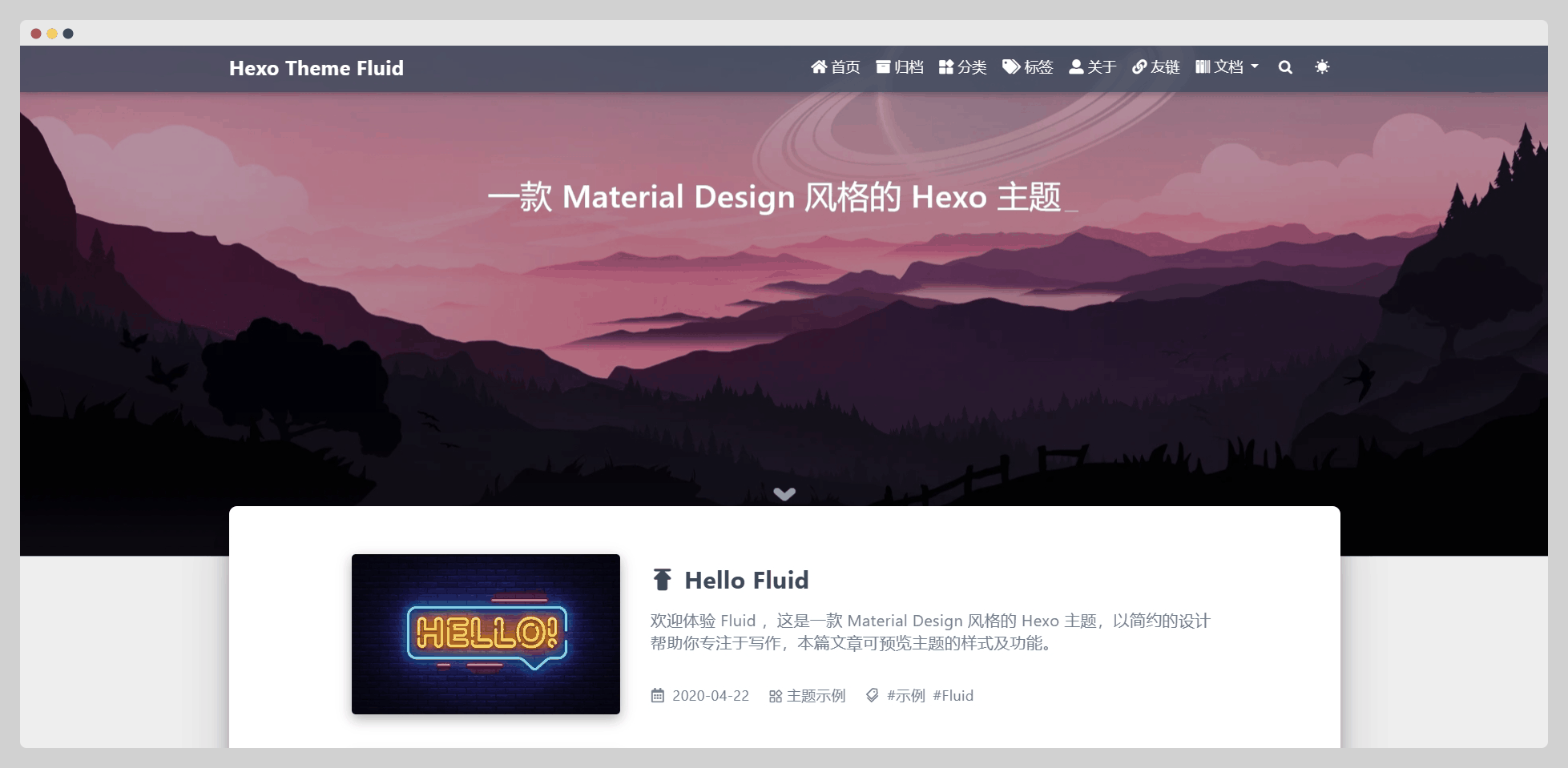Expand the 文档 dropdown menu
1568x768 pixels.
tap(1227, 67)
